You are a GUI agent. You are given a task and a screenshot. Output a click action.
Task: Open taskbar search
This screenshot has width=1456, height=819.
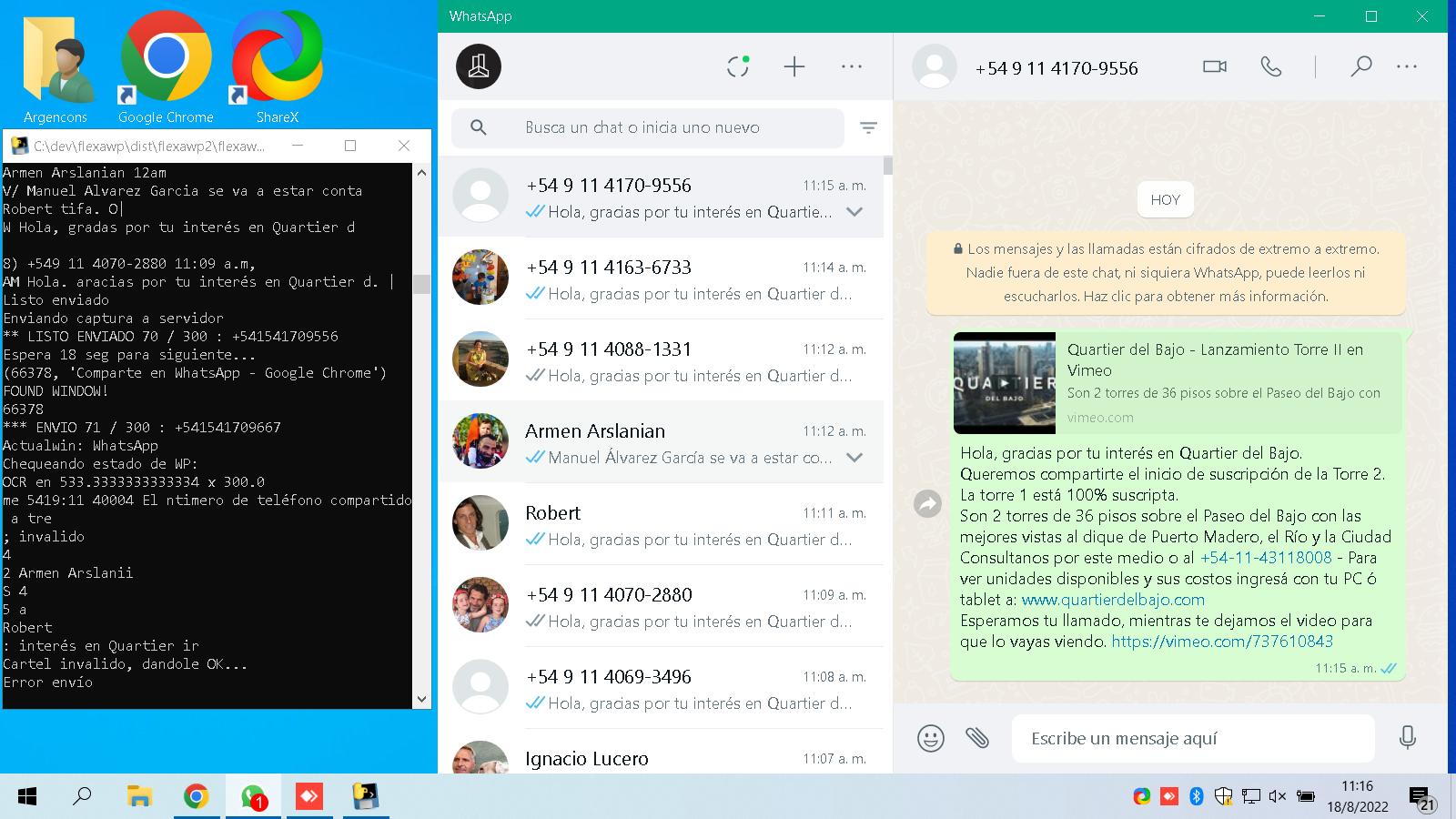click(x=82, y=797)
